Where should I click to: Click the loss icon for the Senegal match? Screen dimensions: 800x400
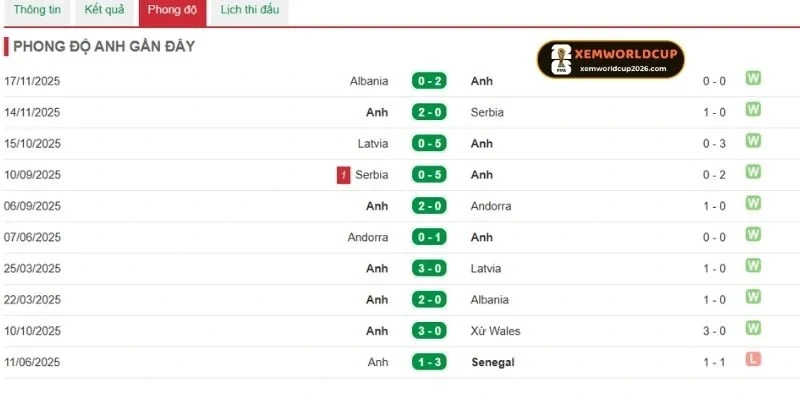pyautogui.click(x=753, y=360)
